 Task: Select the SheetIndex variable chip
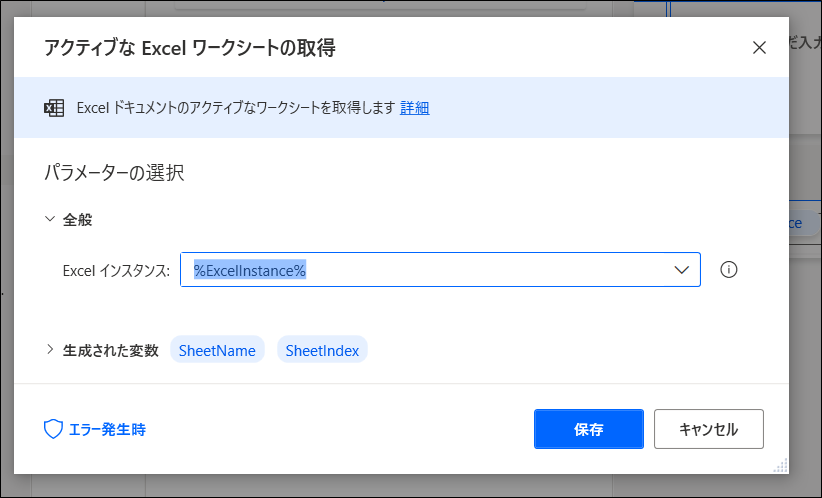[x=322, y=350]
